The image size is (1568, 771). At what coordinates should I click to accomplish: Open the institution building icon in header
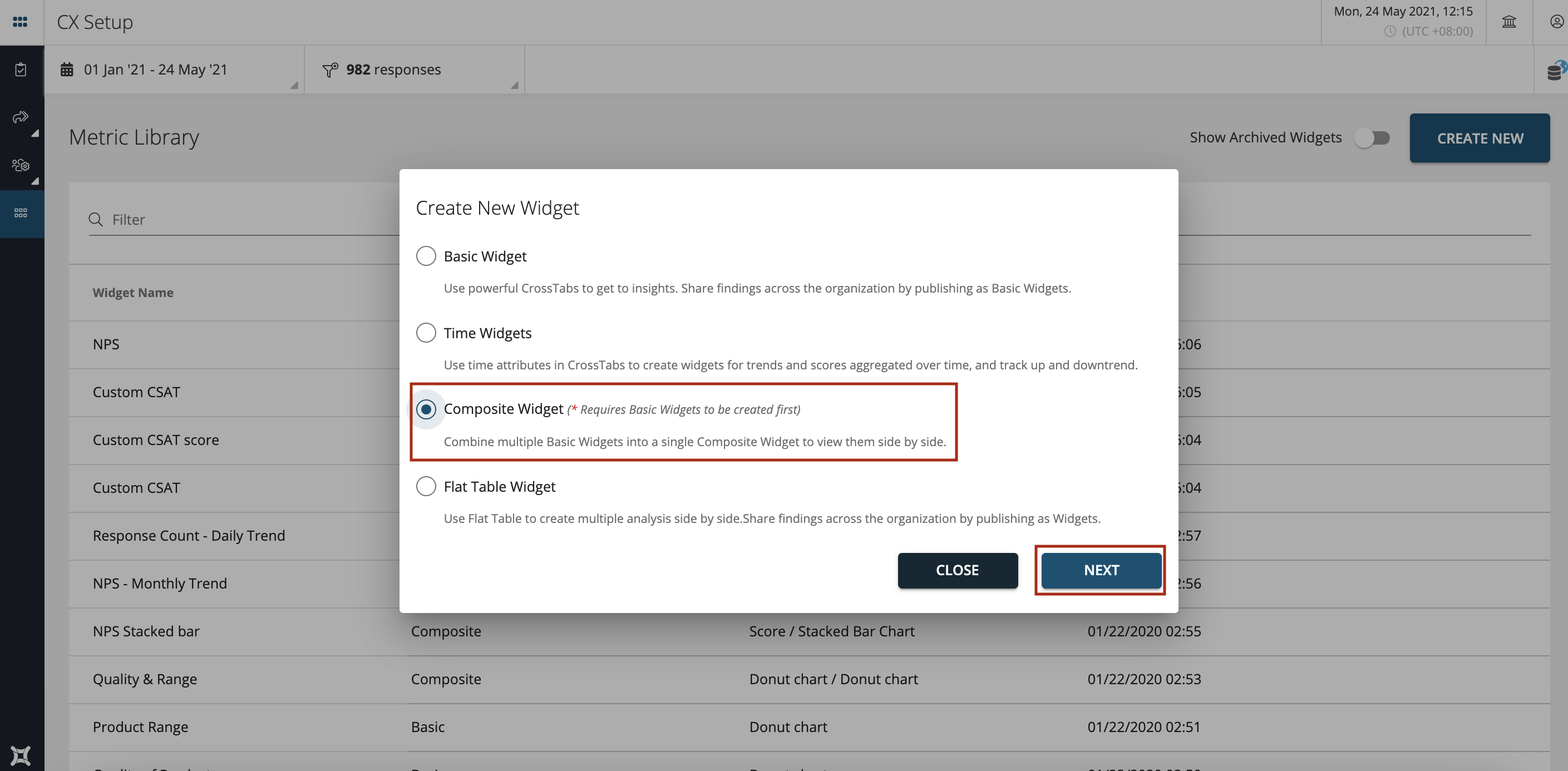[1509, 22]
